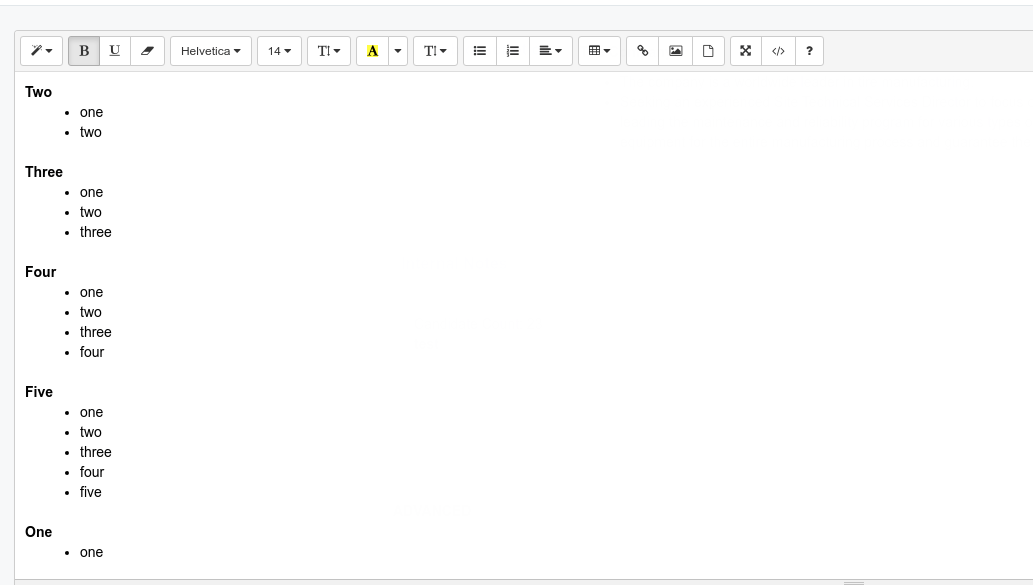Click bullet 'five' under Five heading
This screenshot has width=1033, height=585.
point(91,492)
